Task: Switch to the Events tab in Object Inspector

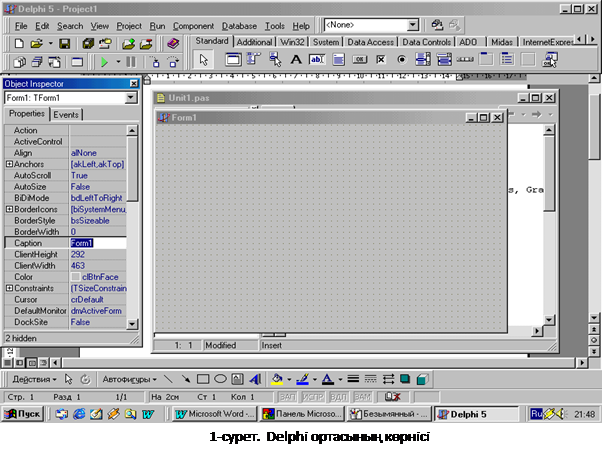Action: (66, 114)
